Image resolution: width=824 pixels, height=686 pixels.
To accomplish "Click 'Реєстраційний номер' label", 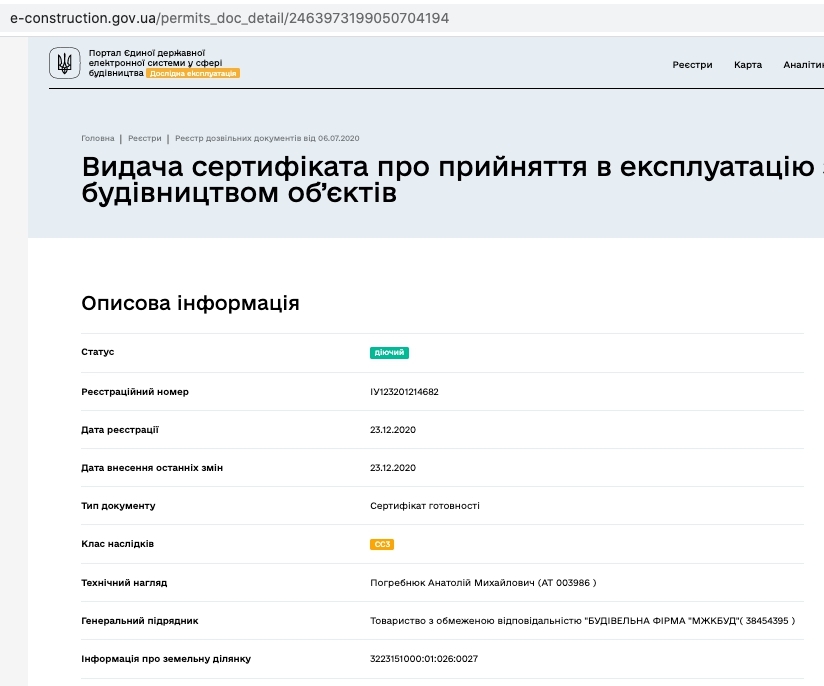I will (135, 392).
